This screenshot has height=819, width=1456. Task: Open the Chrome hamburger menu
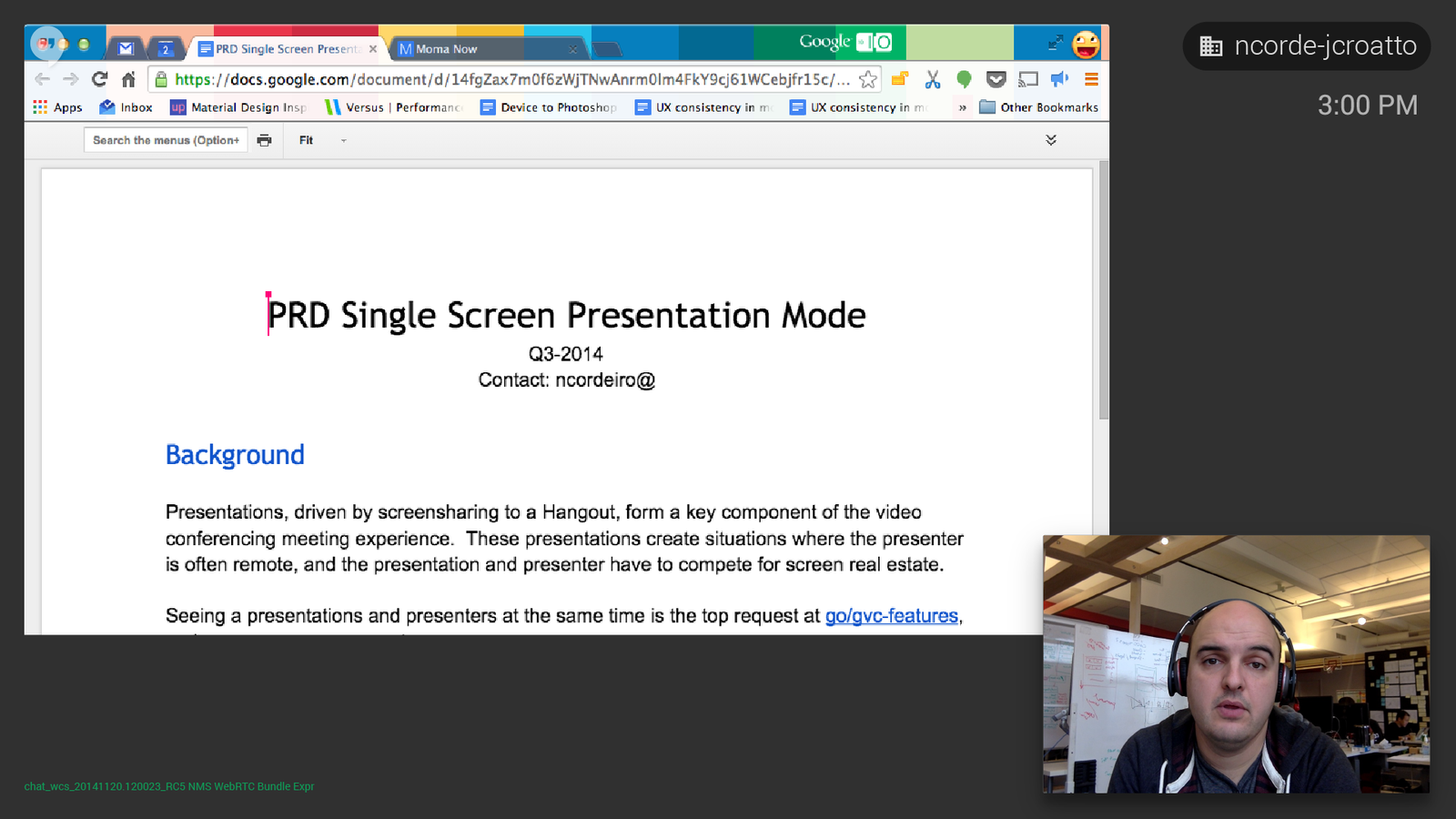pyautogui.click(x=1091, y=79)
